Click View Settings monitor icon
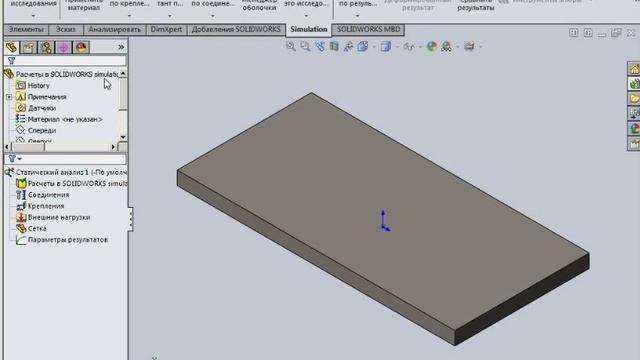This screenshot has width=640, height=360. click(469, 47)
